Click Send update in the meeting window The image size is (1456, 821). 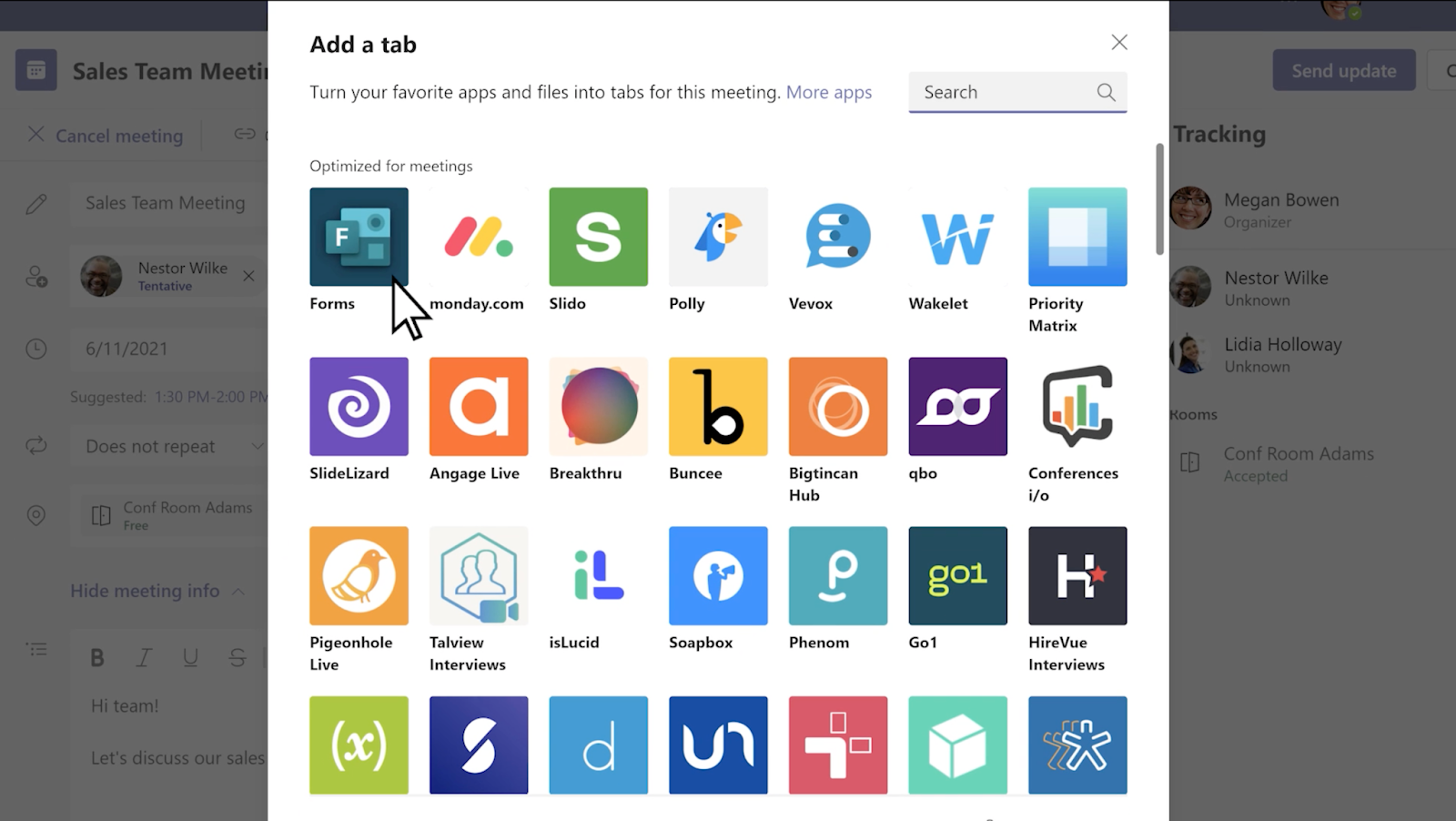pyautogui.click(x=1344, y=70)
